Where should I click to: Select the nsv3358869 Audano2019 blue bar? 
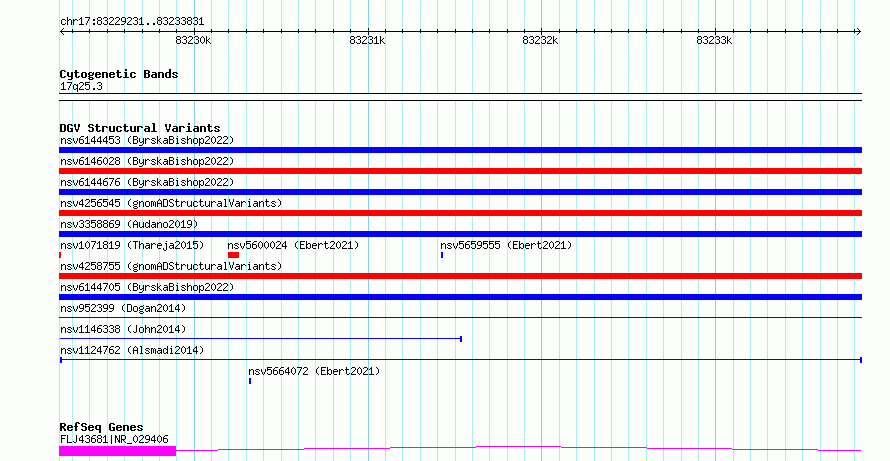460,234
